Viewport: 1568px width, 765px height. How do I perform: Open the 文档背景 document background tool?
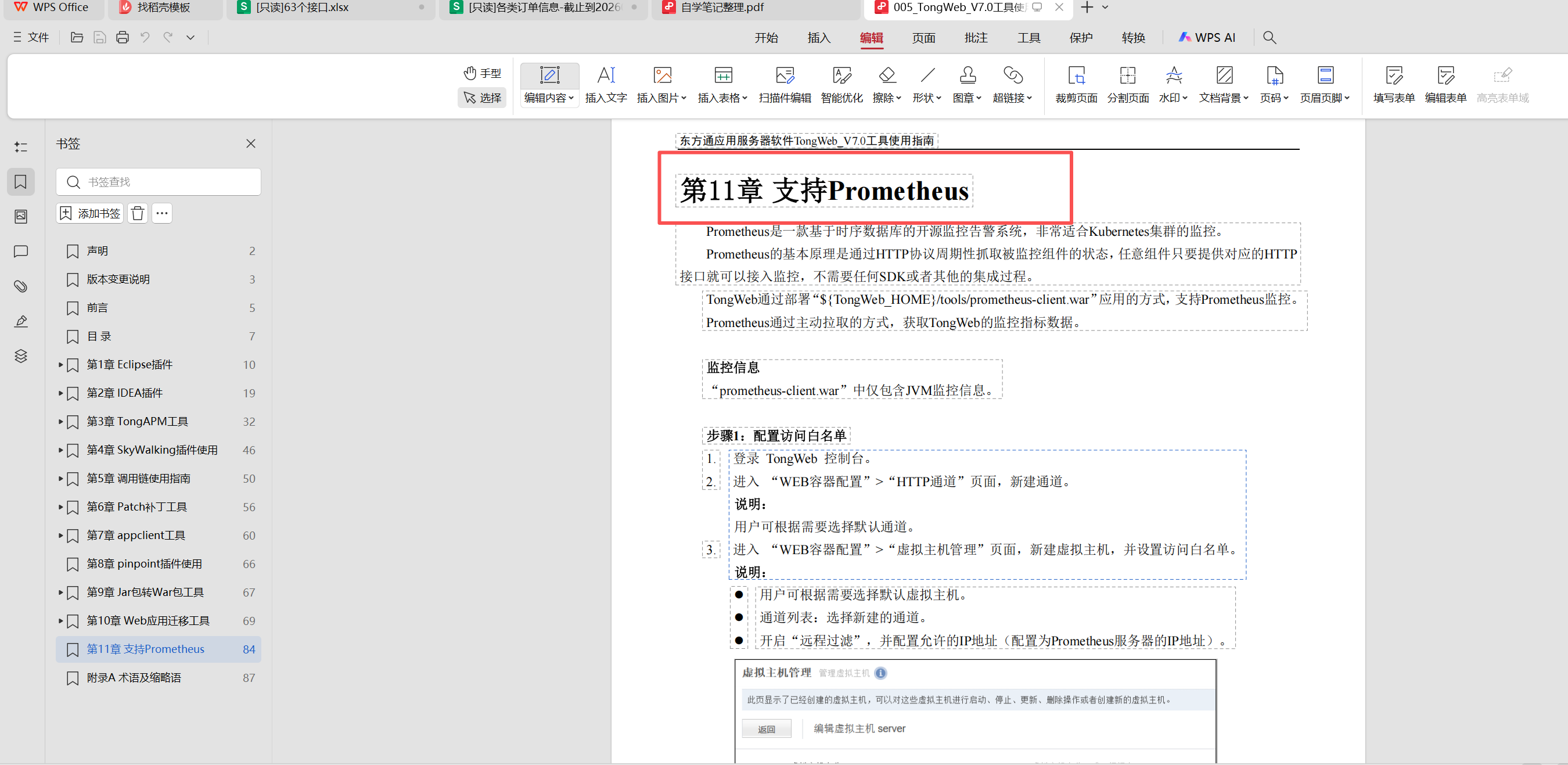(1224, 85)
